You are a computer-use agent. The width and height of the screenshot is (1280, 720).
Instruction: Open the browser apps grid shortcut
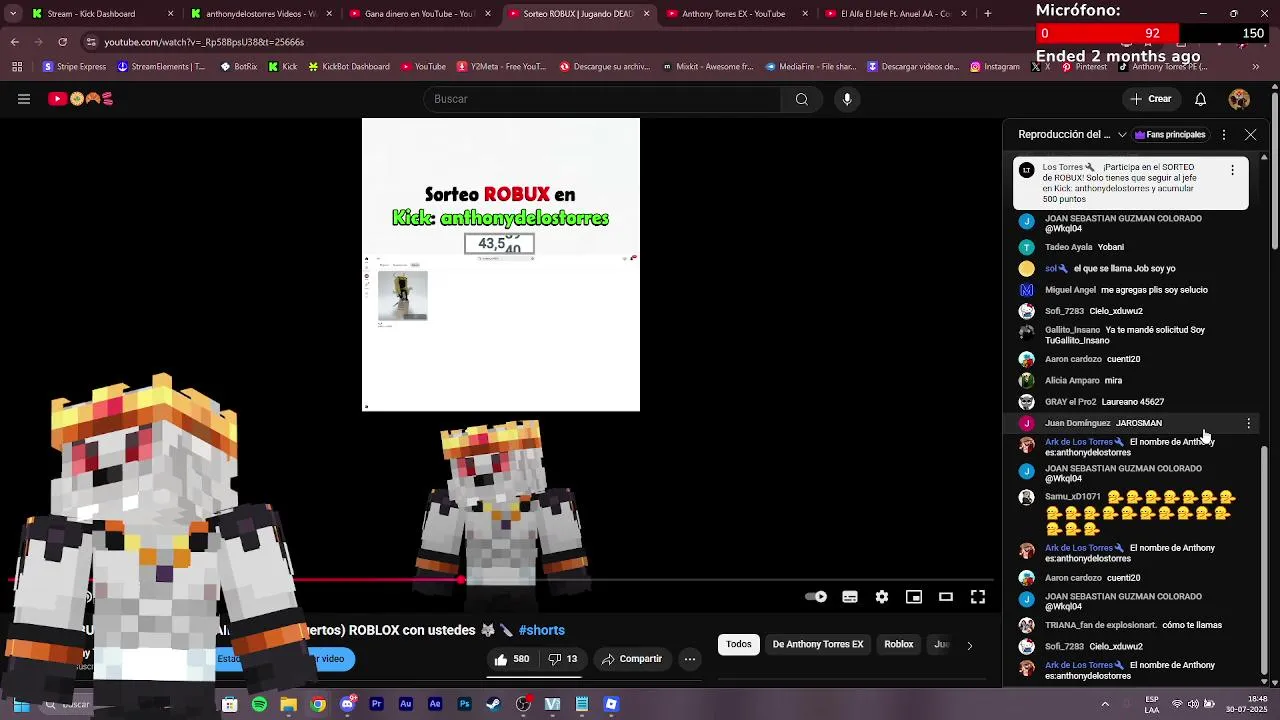[x=17, y=67]
